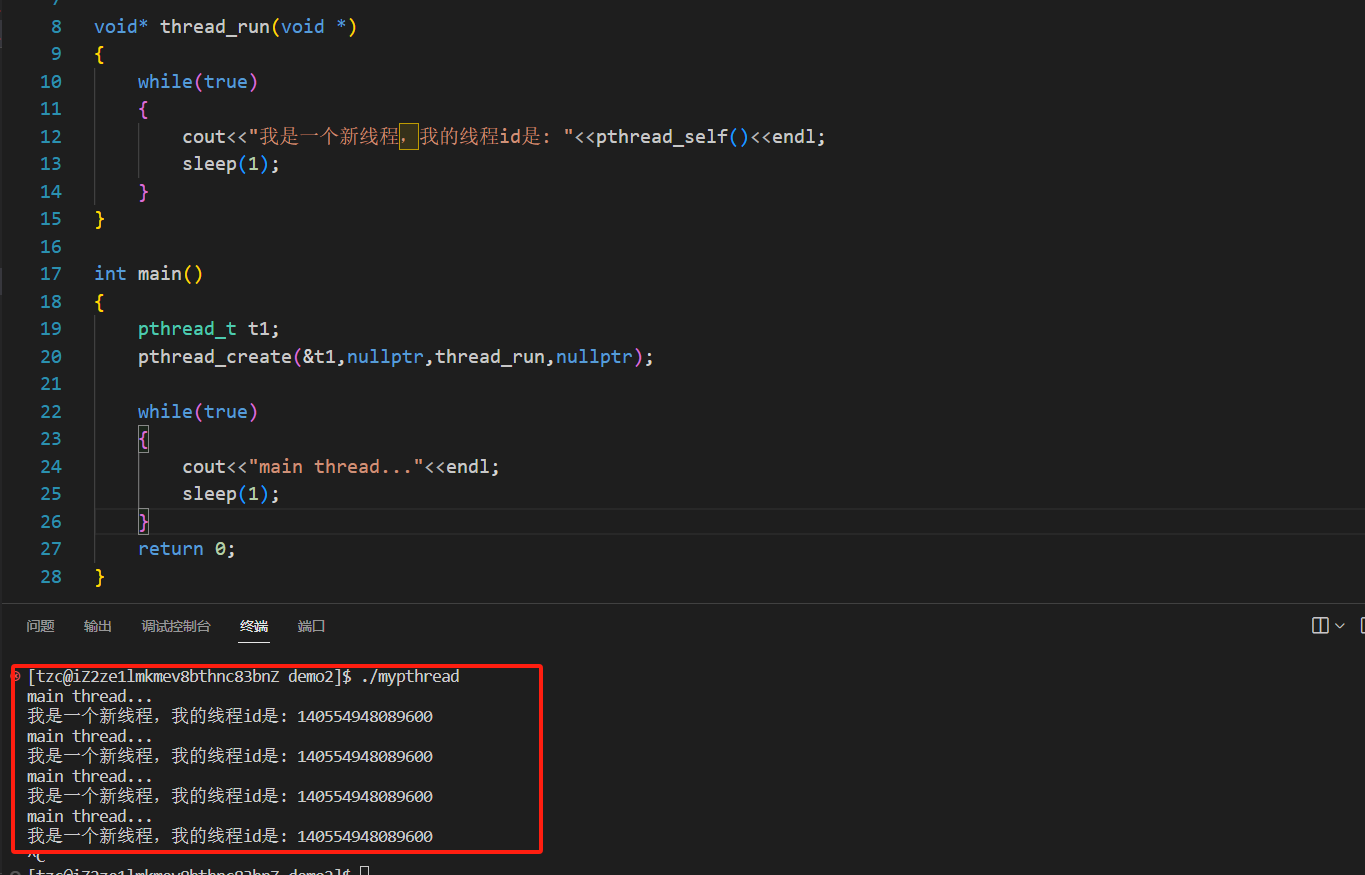Click the pthread_t t1; declaration
Image resolution: width=1365 pixels, height=875 pixels.
tap(209, 329)
